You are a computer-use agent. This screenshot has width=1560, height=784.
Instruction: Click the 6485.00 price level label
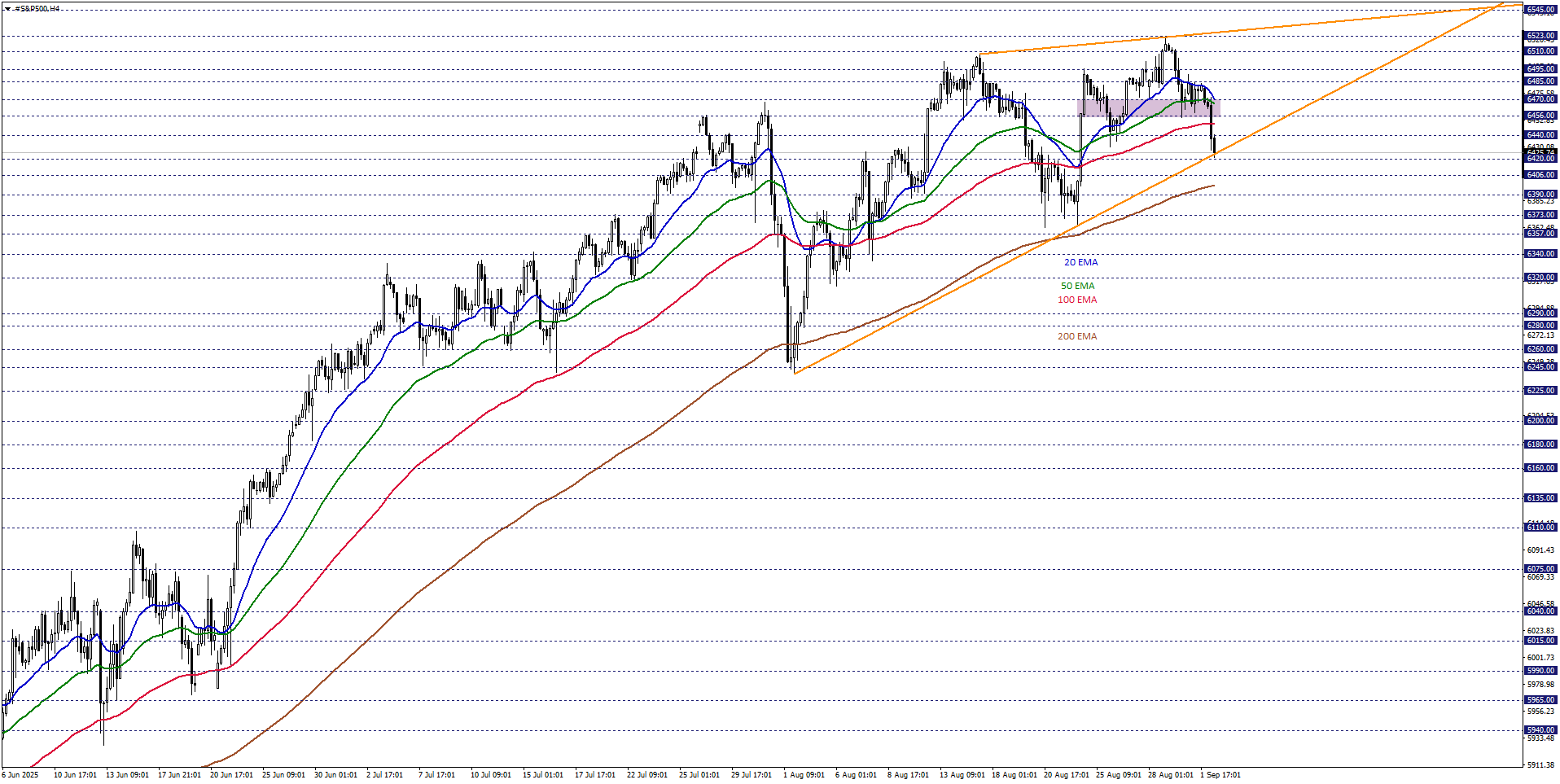pyautogui.click(x=1540, y=81)
